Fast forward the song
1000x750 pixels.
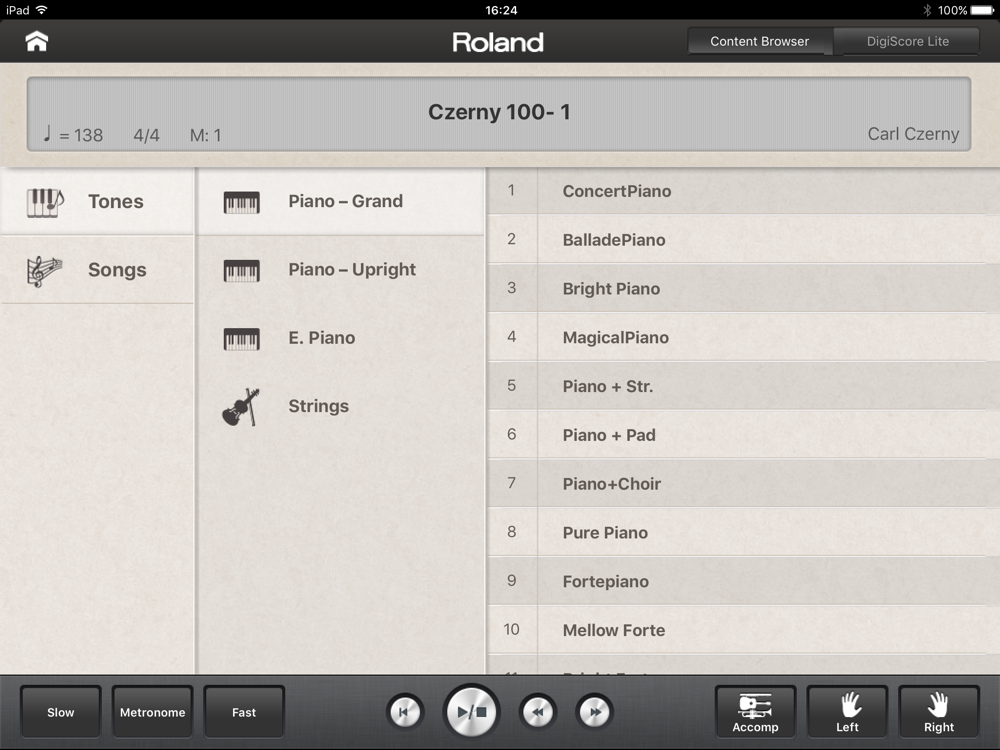coord(594,712)
